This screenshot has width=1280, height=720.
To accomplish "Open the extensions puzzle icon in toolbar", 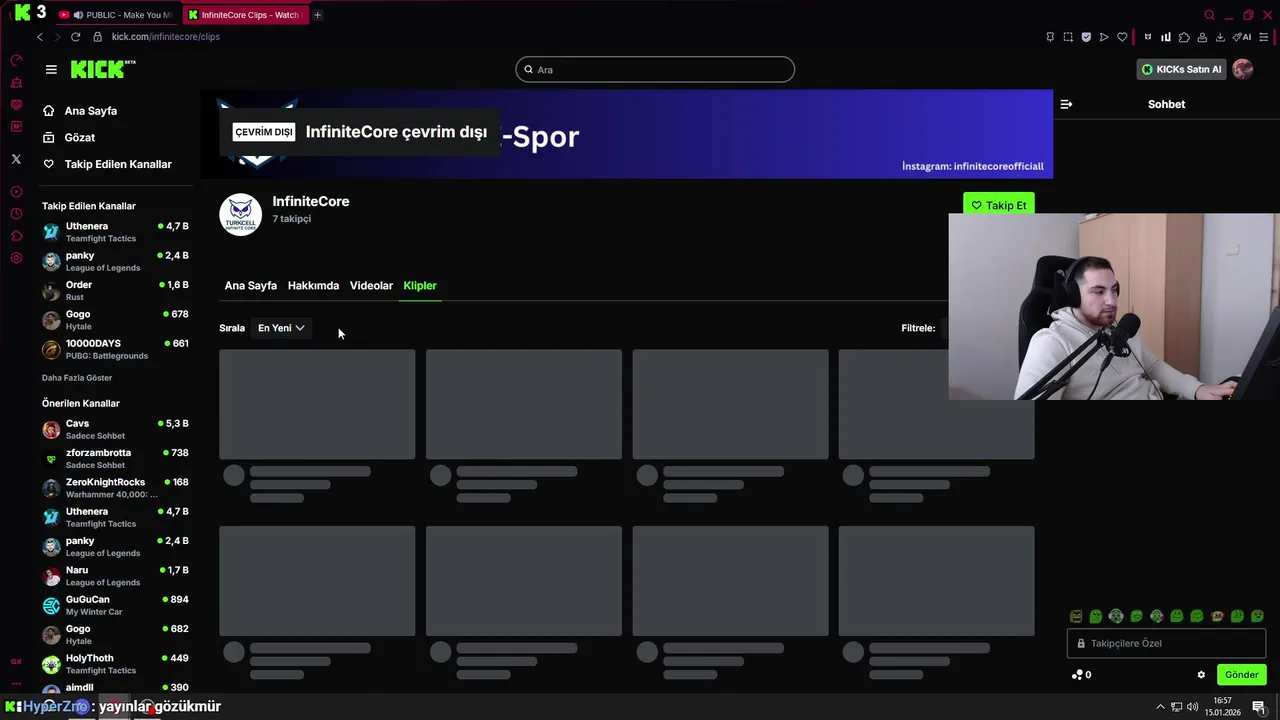I will pyautogui.click(x=1184, y=37).
